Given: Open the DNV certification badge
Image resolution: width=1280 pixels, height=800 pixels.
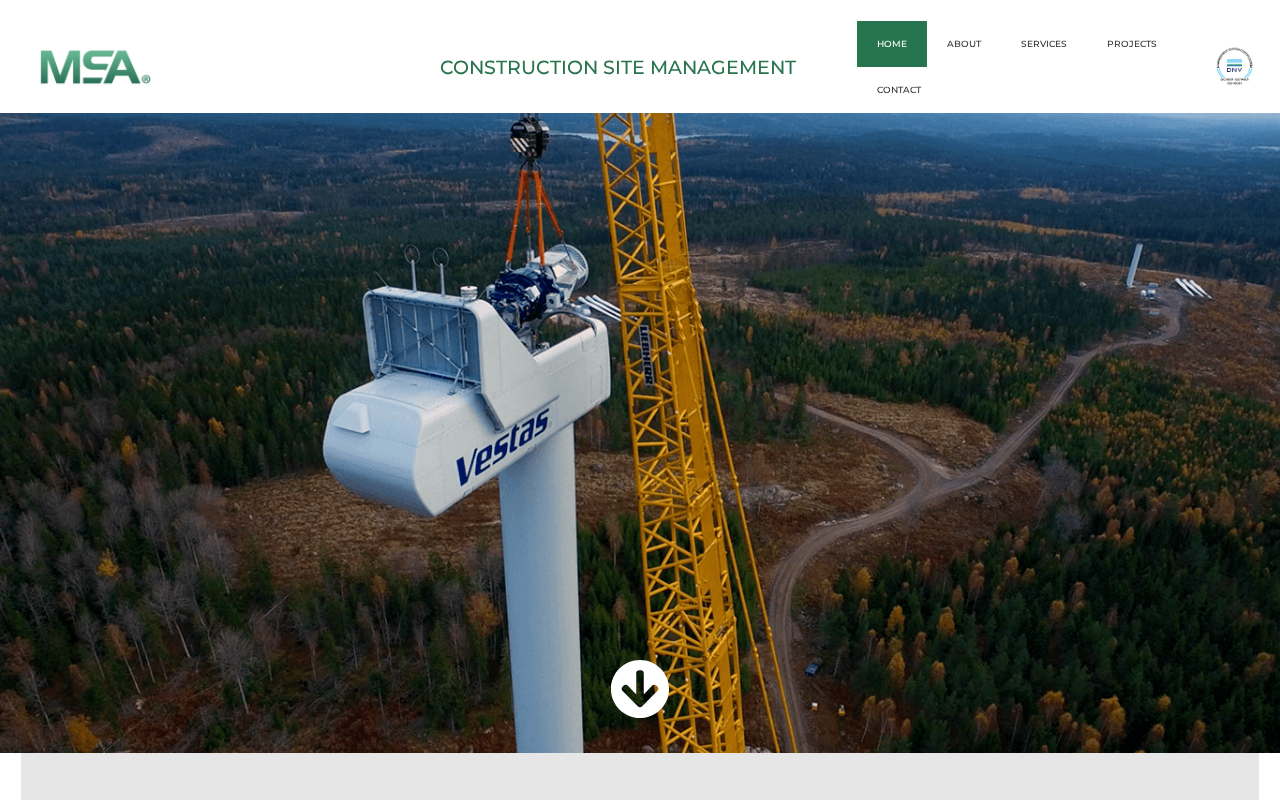Looking at the screenshot, I should point(1234,66).
